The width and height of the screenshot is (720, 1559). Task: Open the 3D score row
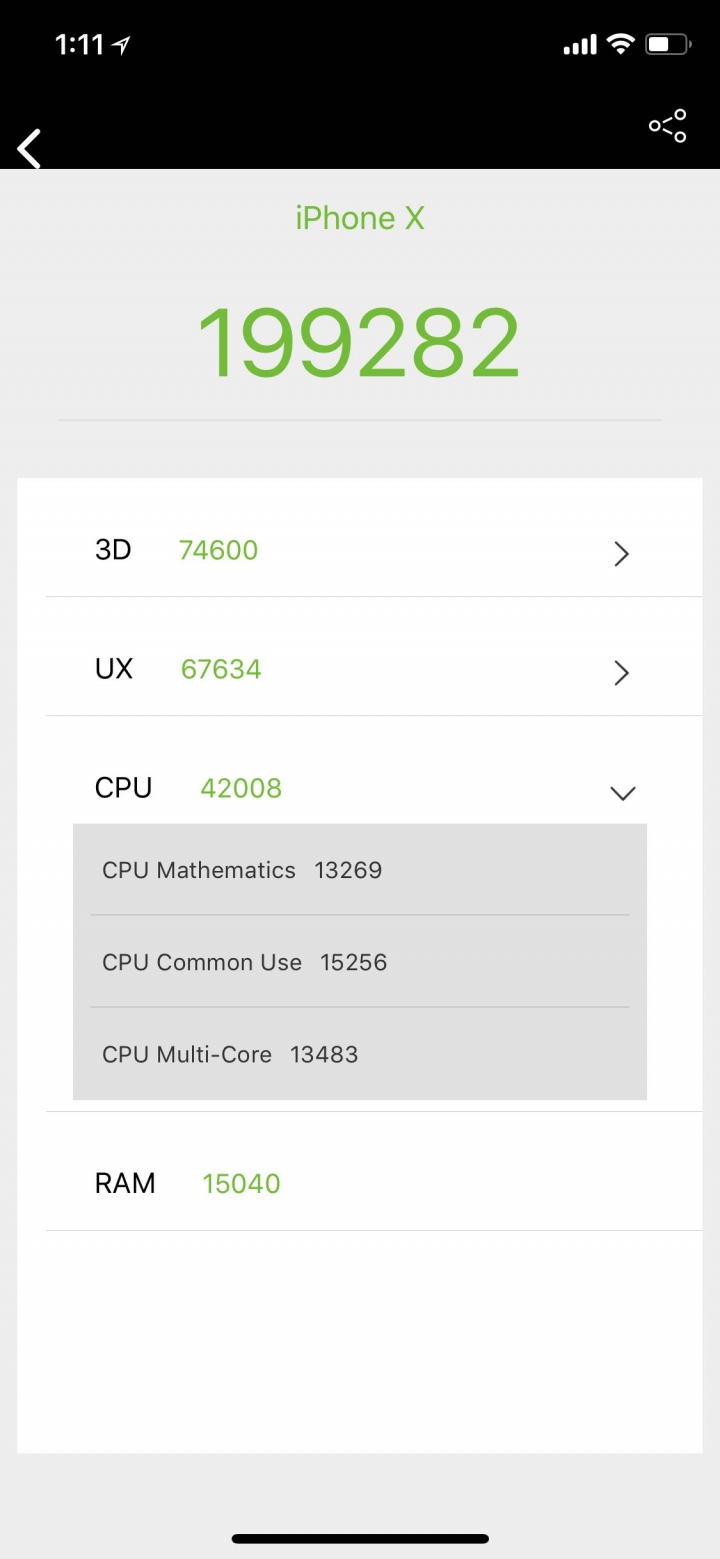coord(374,550)
